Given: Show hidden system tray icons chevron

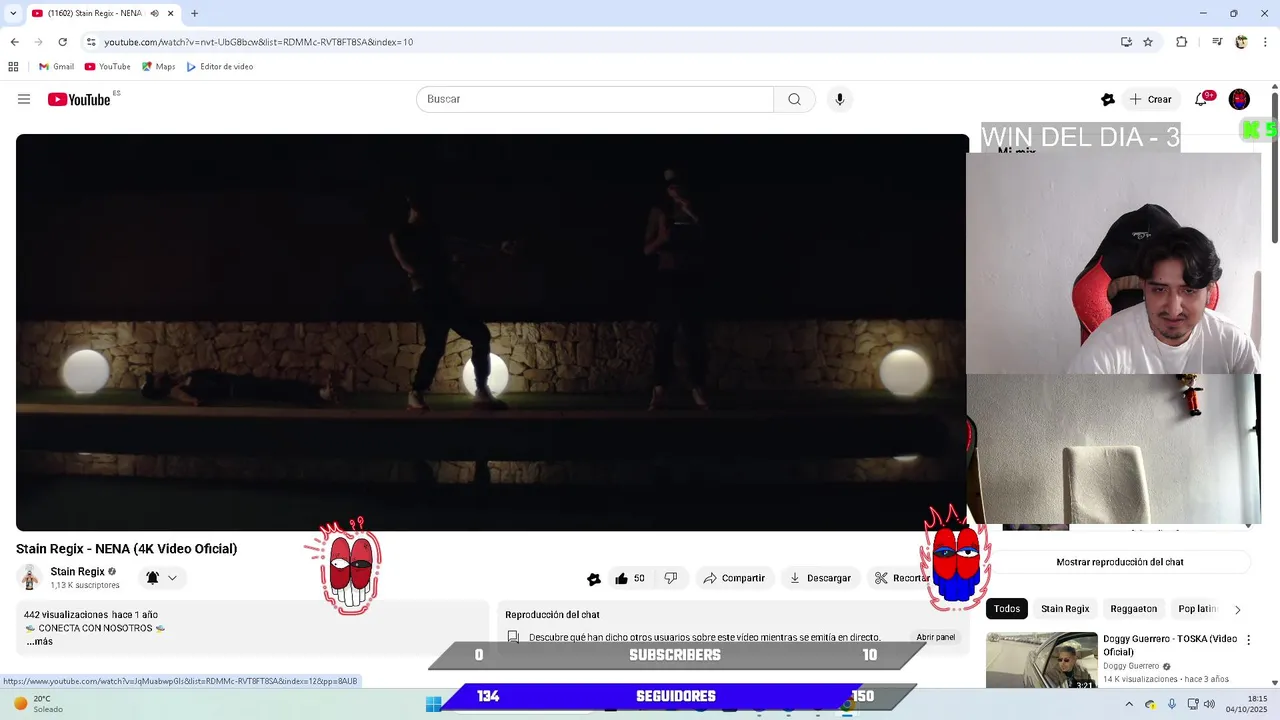Looking at the screenshot, I should click(x=1129, y=704).
